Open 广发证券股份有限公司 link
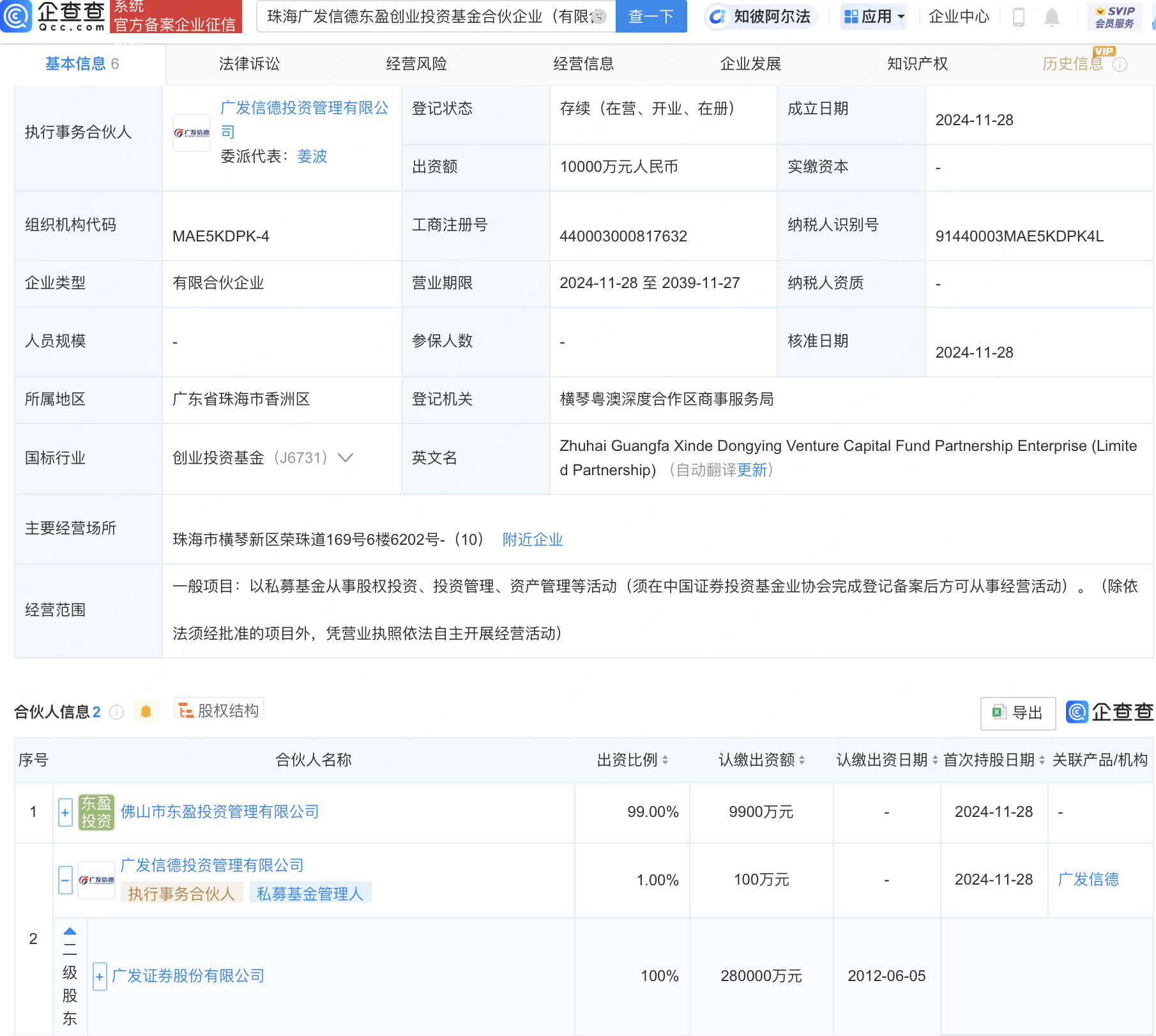The width and height of the screenshot is (1156, 1036). pos(188,976)
